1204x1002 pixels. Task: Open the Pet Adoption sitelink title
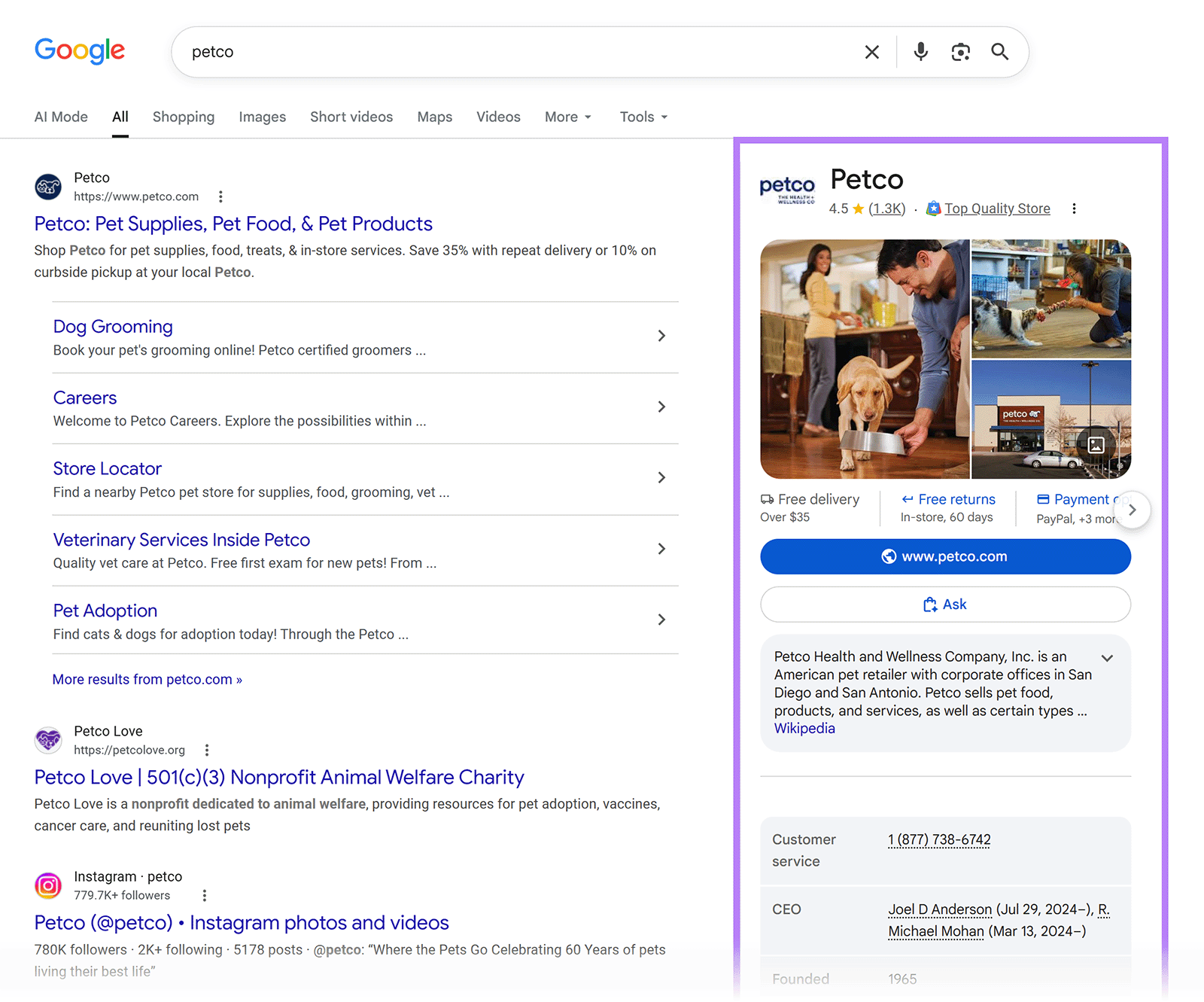[105, 611]
